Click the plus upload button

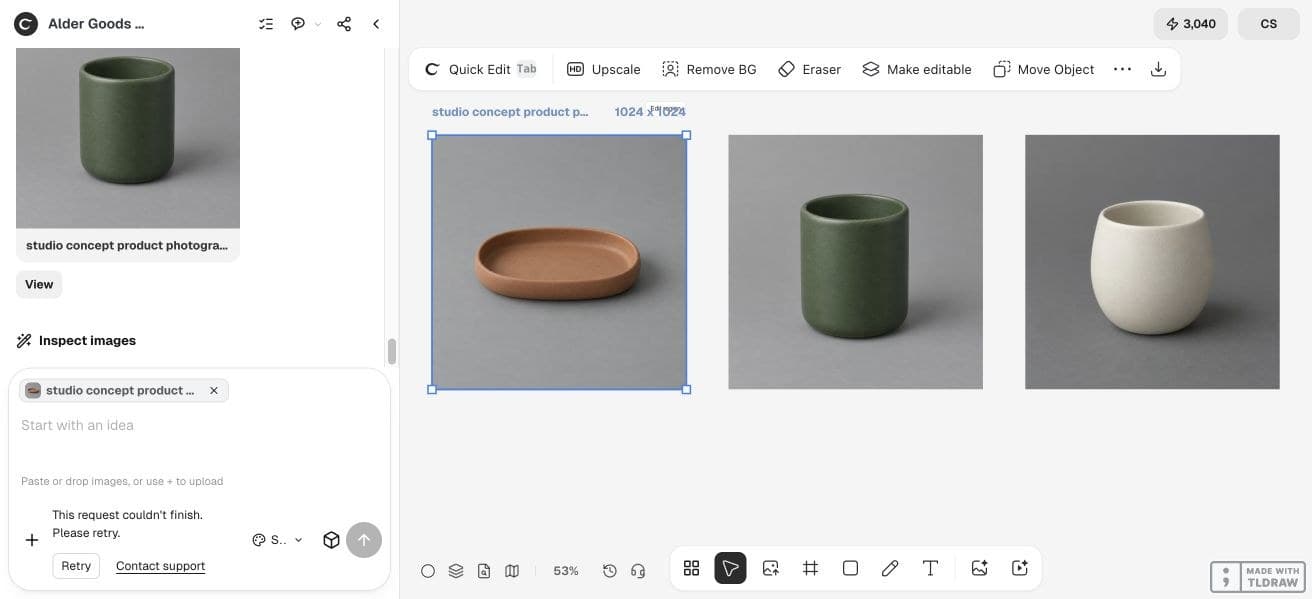(32, 540)
